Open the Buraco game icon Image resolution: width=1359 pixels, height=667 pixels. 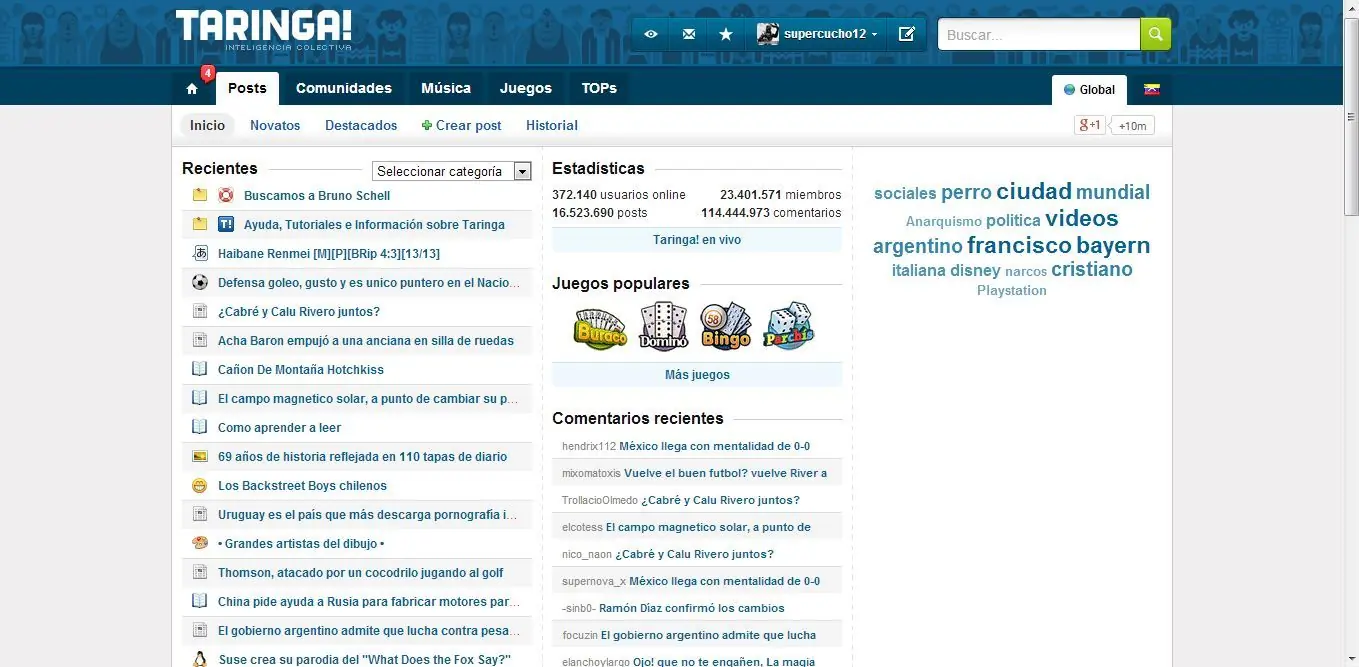pyautogui.click(x=600, y=326)
